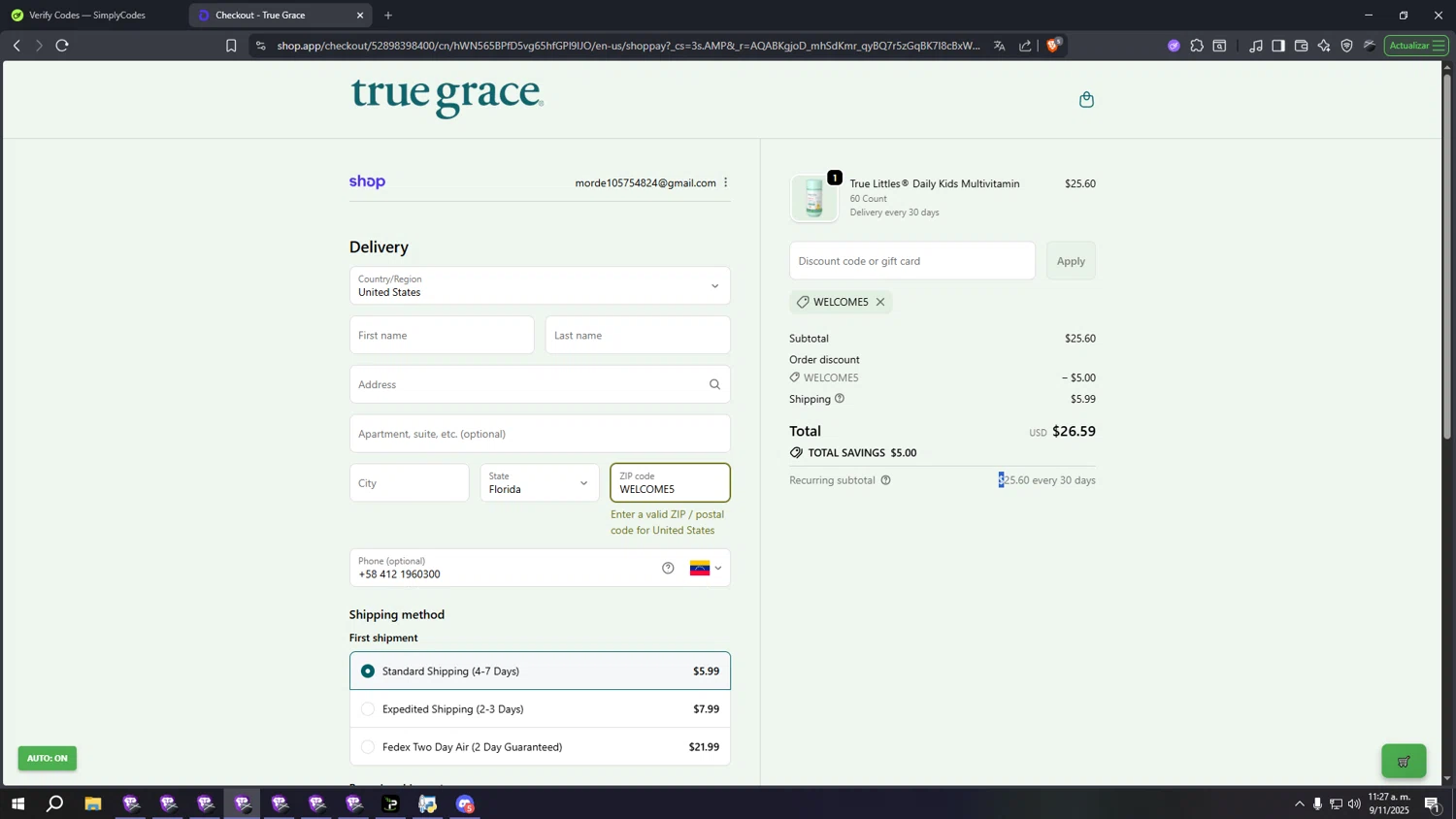Open the shopping bag cart icon
Image resolution: width=1456 pixels, height=819 pixels.
1086,99
